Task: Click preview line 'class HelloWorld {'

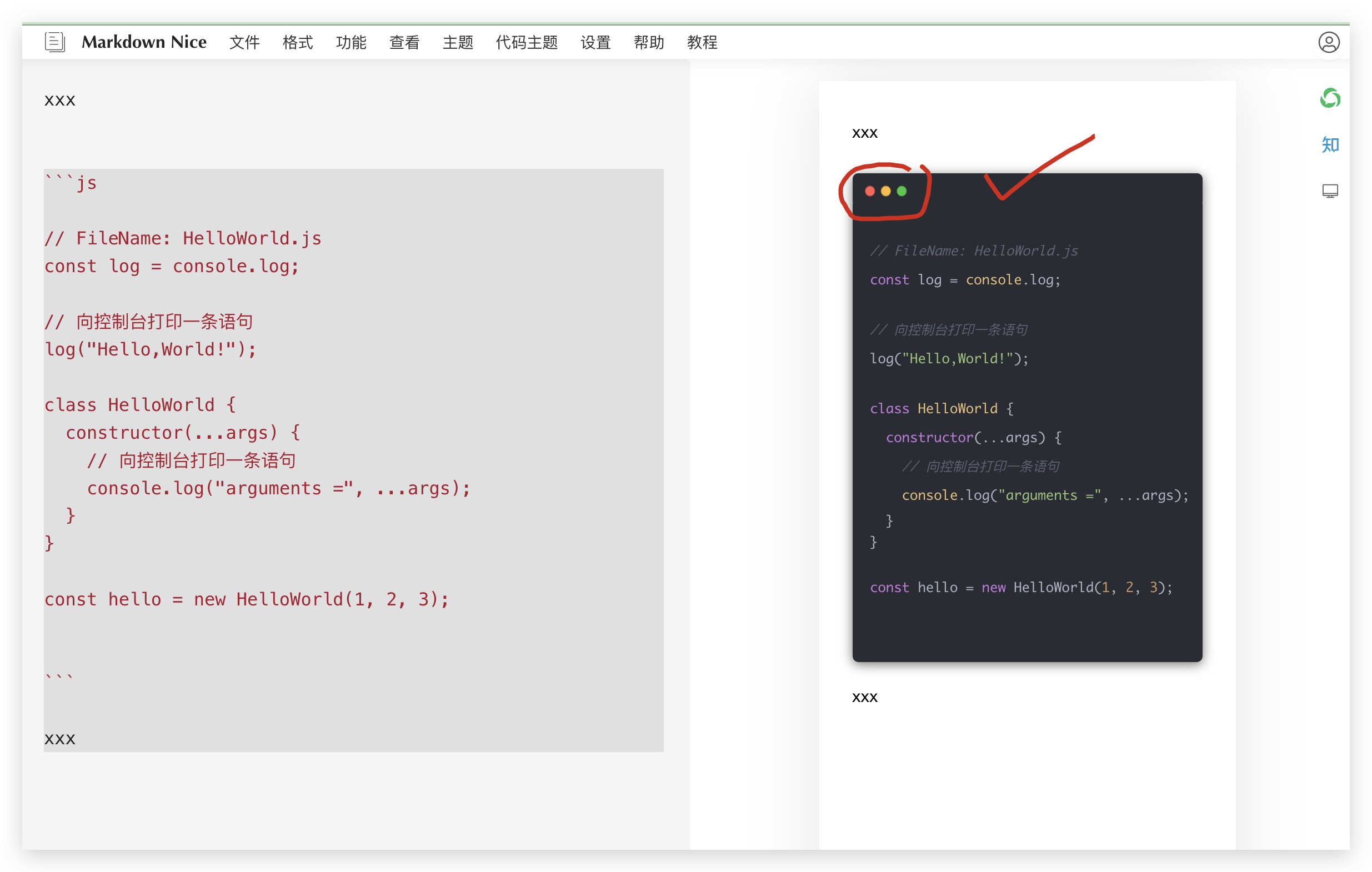Action: [942, 408]
